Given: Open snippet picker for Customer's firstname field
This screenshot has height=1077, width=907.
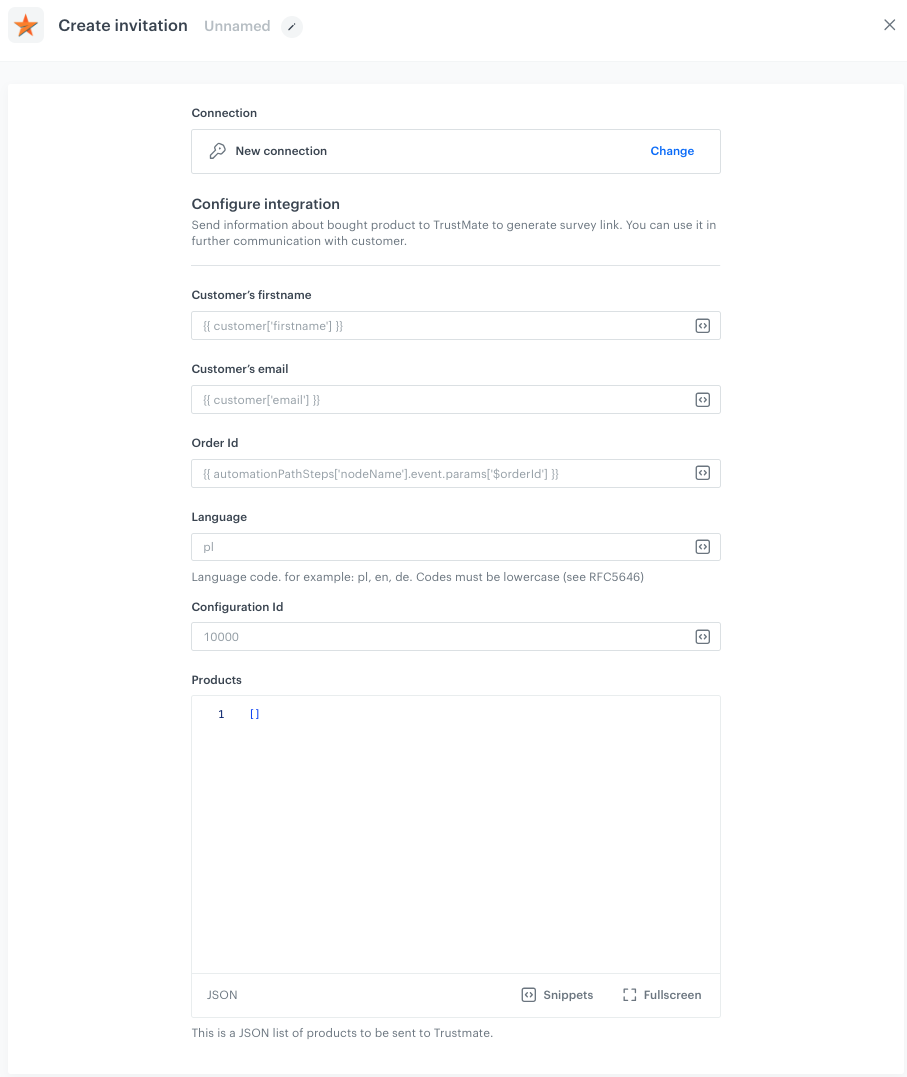Looking at the screenshot, I should (702, 325).
